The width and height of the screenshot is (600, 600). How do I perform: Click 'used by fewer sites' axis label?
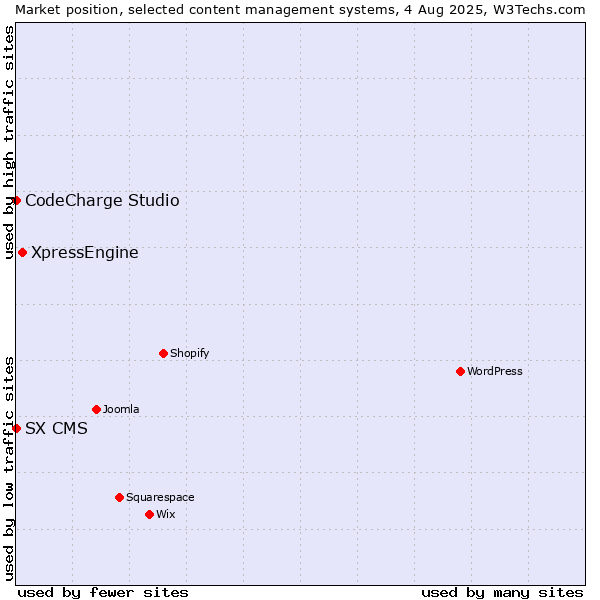tap(103, 592)
